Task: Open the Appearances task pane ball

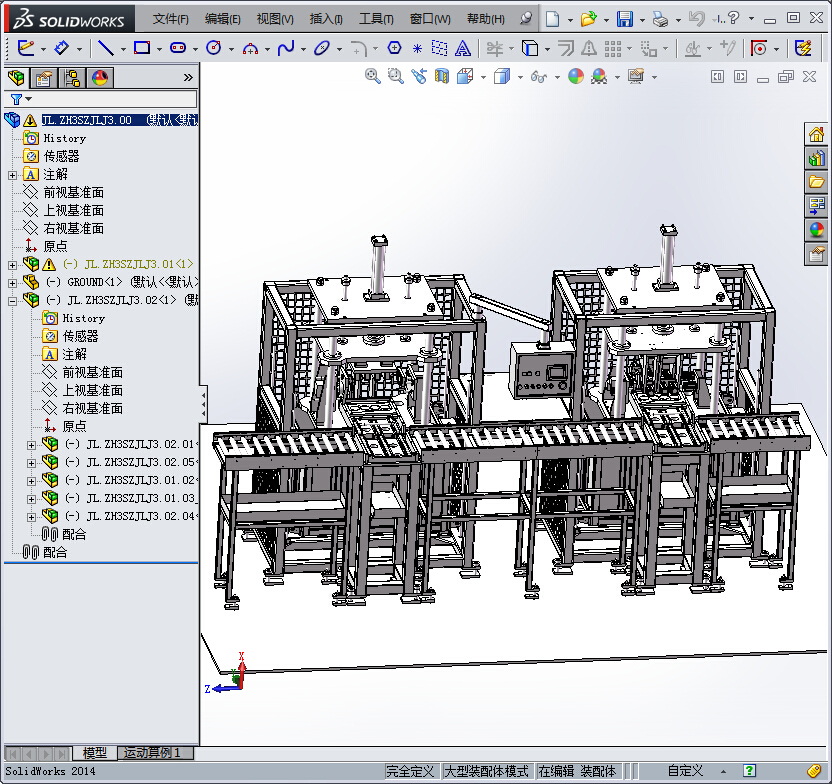Action: 816,230
